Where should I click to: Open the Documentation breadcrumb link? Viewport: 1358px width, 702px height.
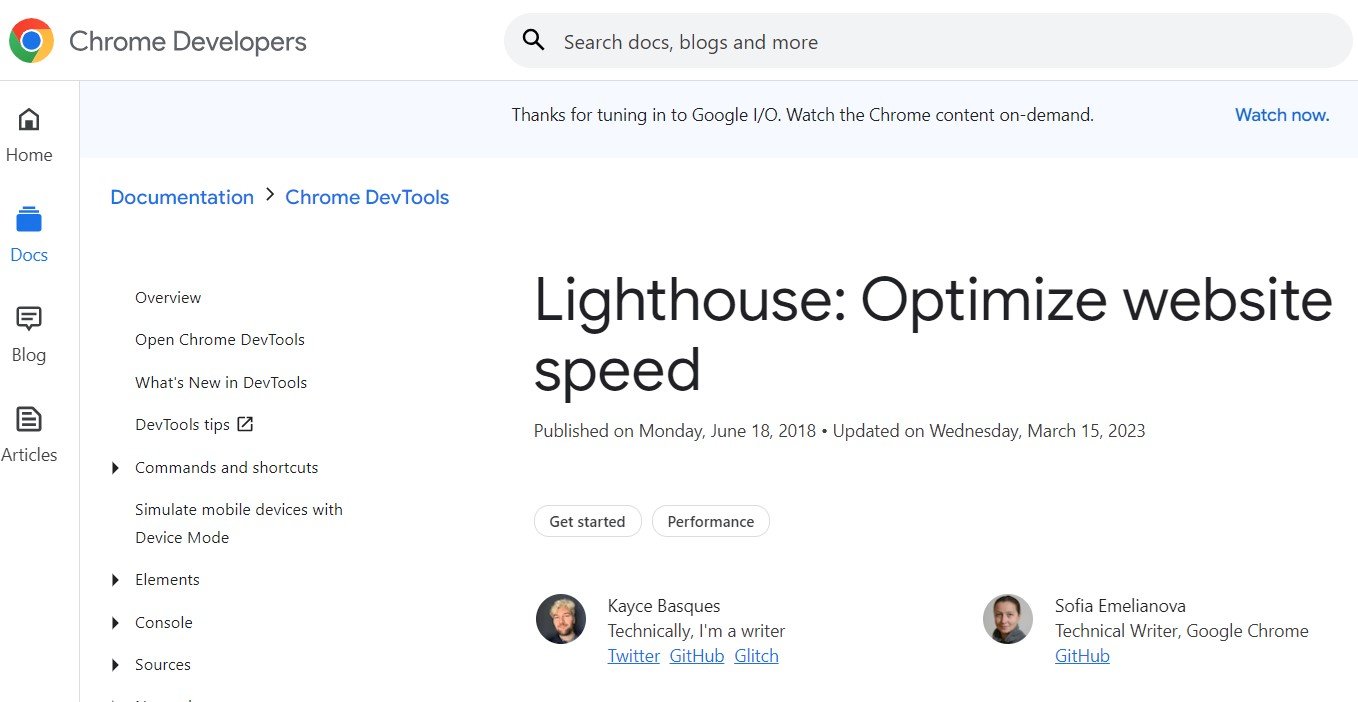pyautogui.click(x=181, y=197)
